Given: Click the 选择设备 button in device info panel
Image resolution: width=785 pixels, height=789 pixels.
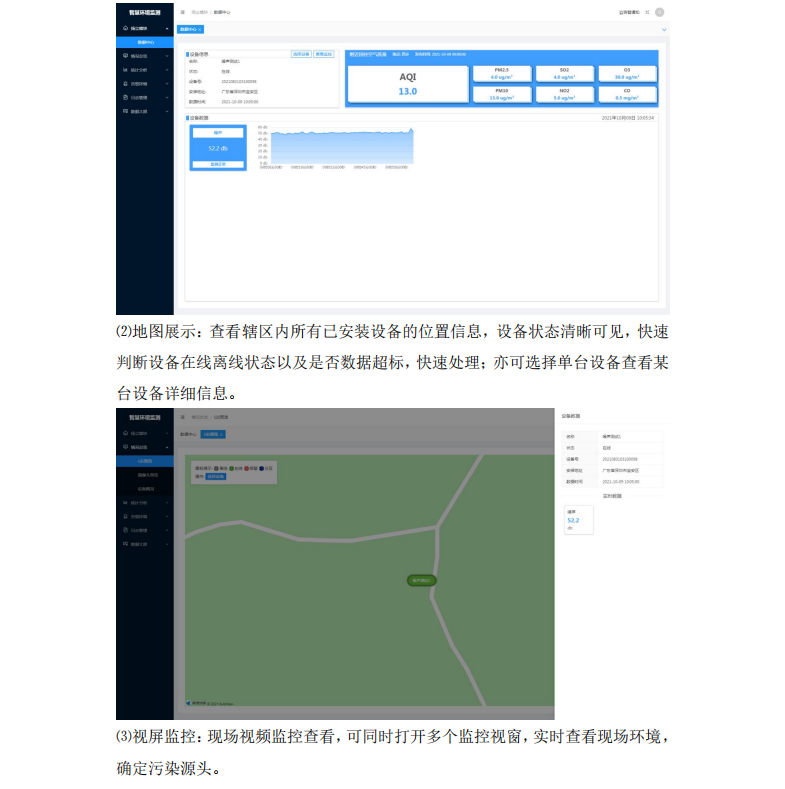Looking at the screenshot, I should 300,53.
